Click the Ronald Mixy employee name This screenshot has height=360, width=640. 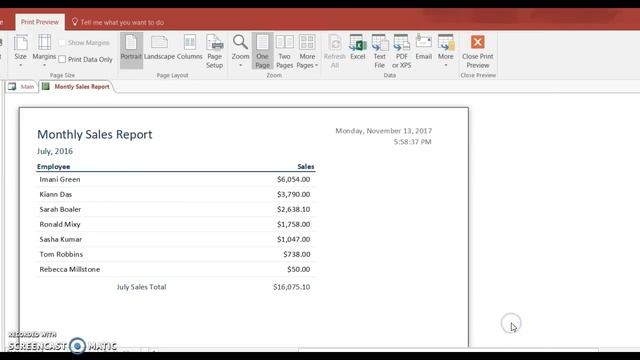click(60, 224)
